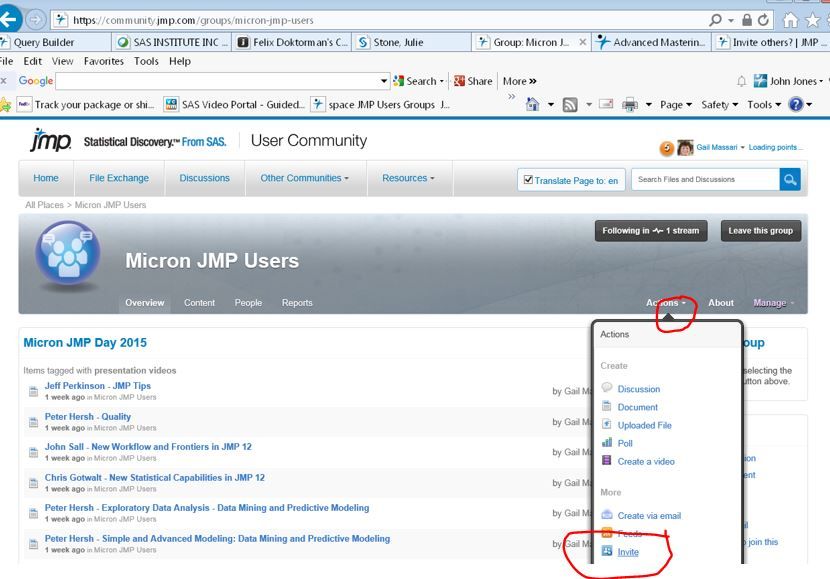Click the blue site search magnifier button
The height and width of the screenshot is (579, 830).
coord(790,179)
